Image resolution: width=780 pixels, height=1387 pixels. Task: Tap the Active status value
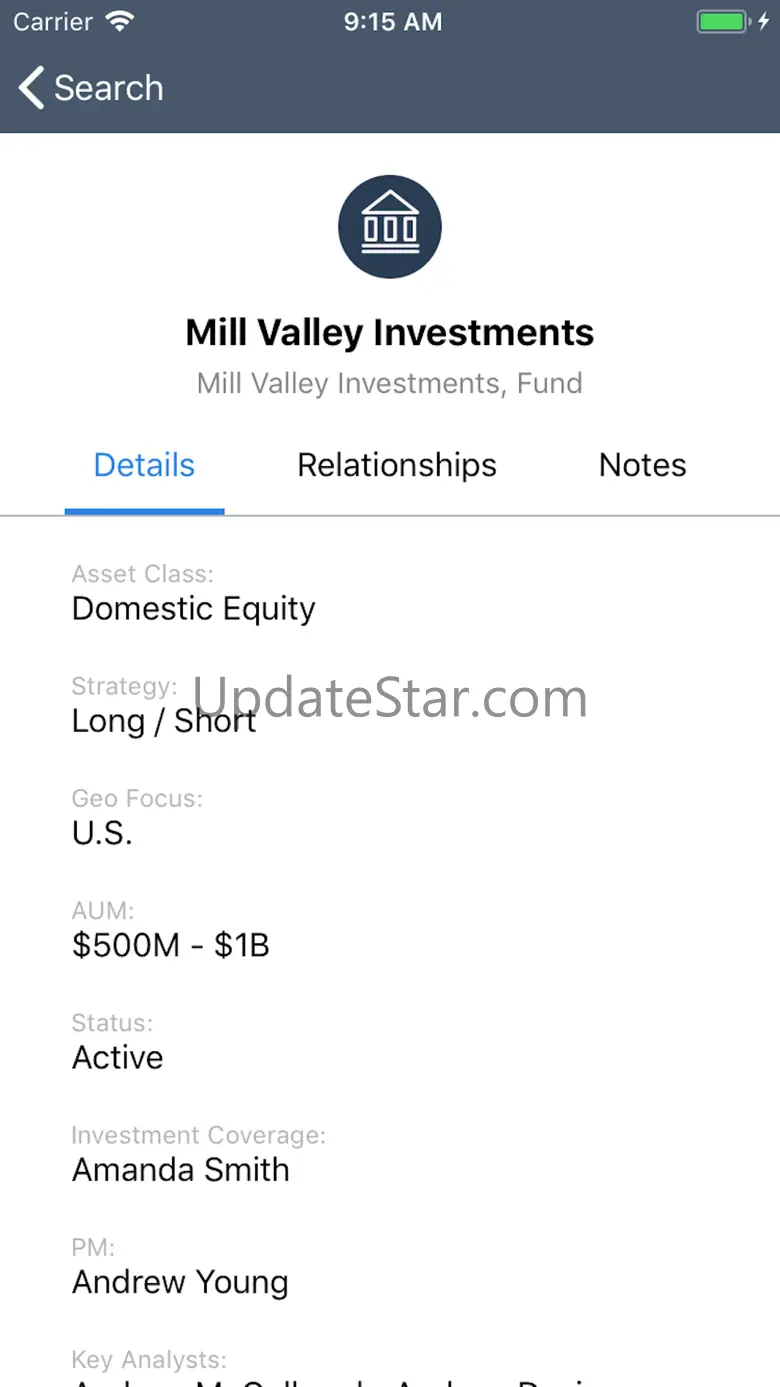point(117,1057)
